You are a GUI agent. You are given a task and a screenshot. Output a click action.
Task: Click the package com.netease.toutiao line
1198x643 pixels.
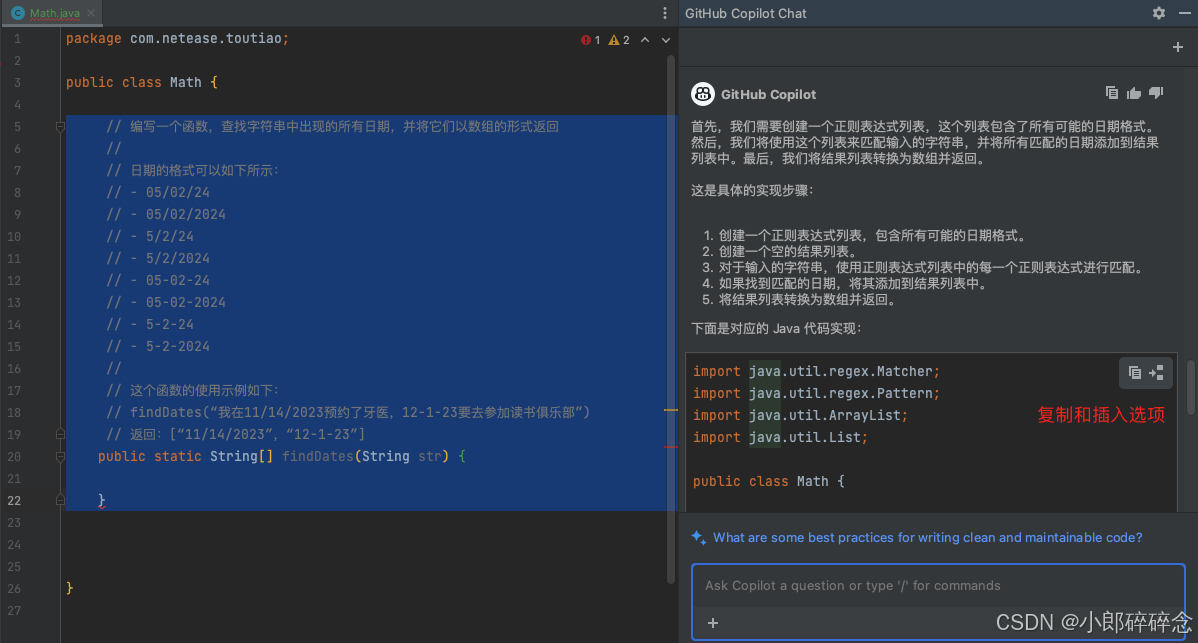[x=177, y=38]
